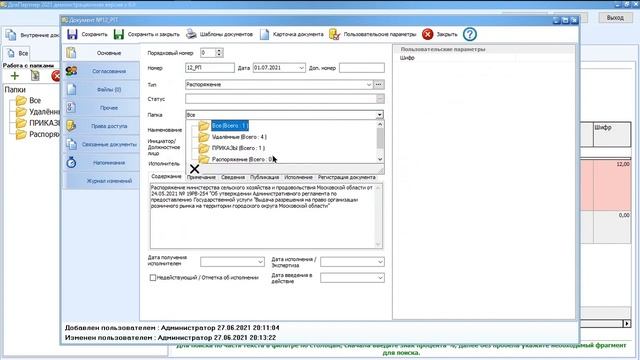Click the Доп. номер input field
The image size is (640, 360).
(362, 68)
